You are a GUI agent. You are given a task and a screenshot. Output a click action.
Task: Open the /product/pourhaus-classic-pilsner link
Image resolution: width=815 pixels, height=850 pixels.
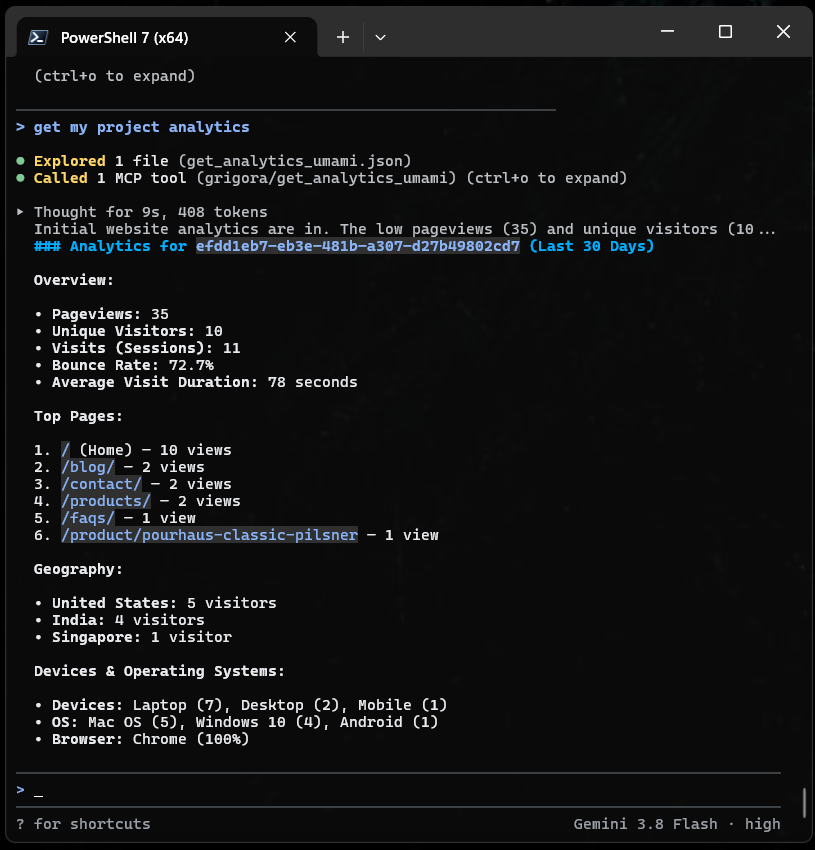[209, 535]
